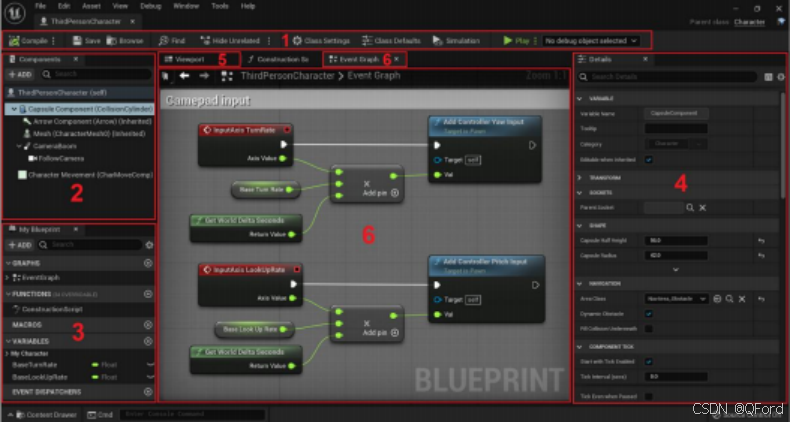
Task: Toggle the Dynamic Obstacle checkbox
Action: (x=649, y=314)
